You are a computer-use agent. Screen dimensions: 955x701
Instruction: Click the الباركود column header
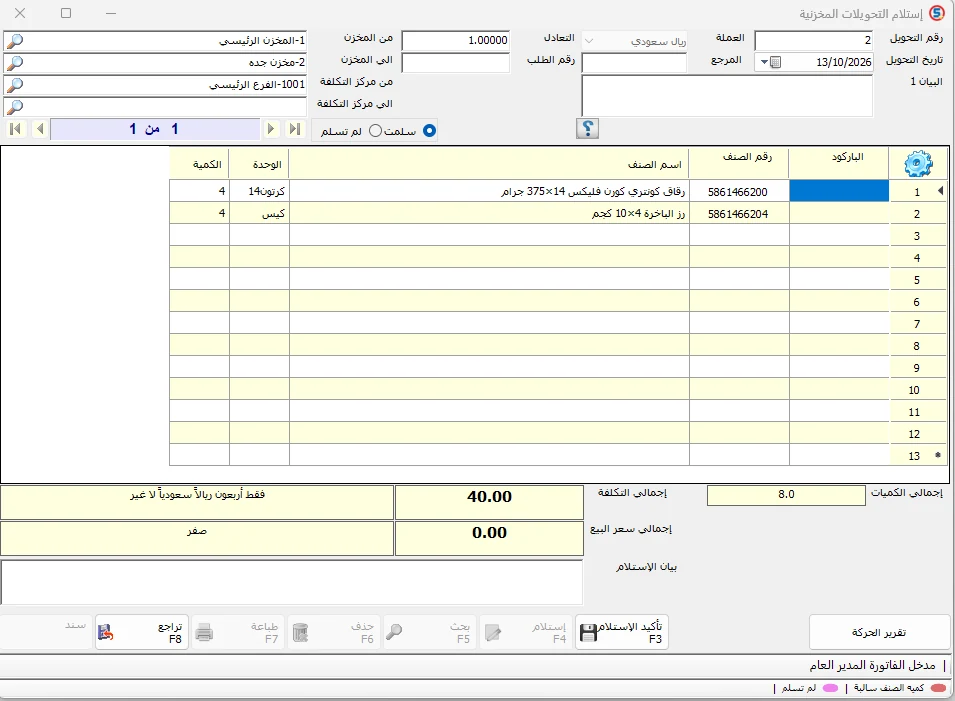[x=839, y=163]
